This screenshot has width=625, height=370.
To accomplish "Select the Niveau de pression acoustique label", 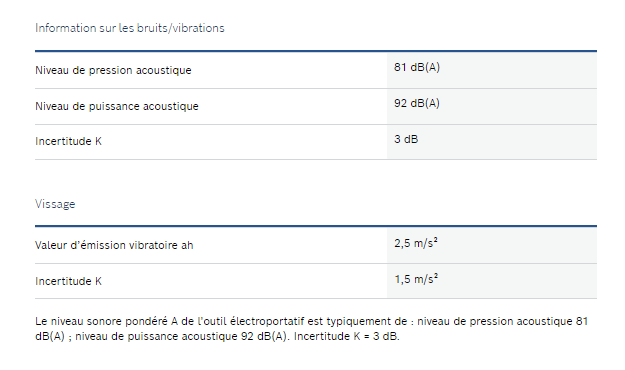I will click(x=113, y=70).
